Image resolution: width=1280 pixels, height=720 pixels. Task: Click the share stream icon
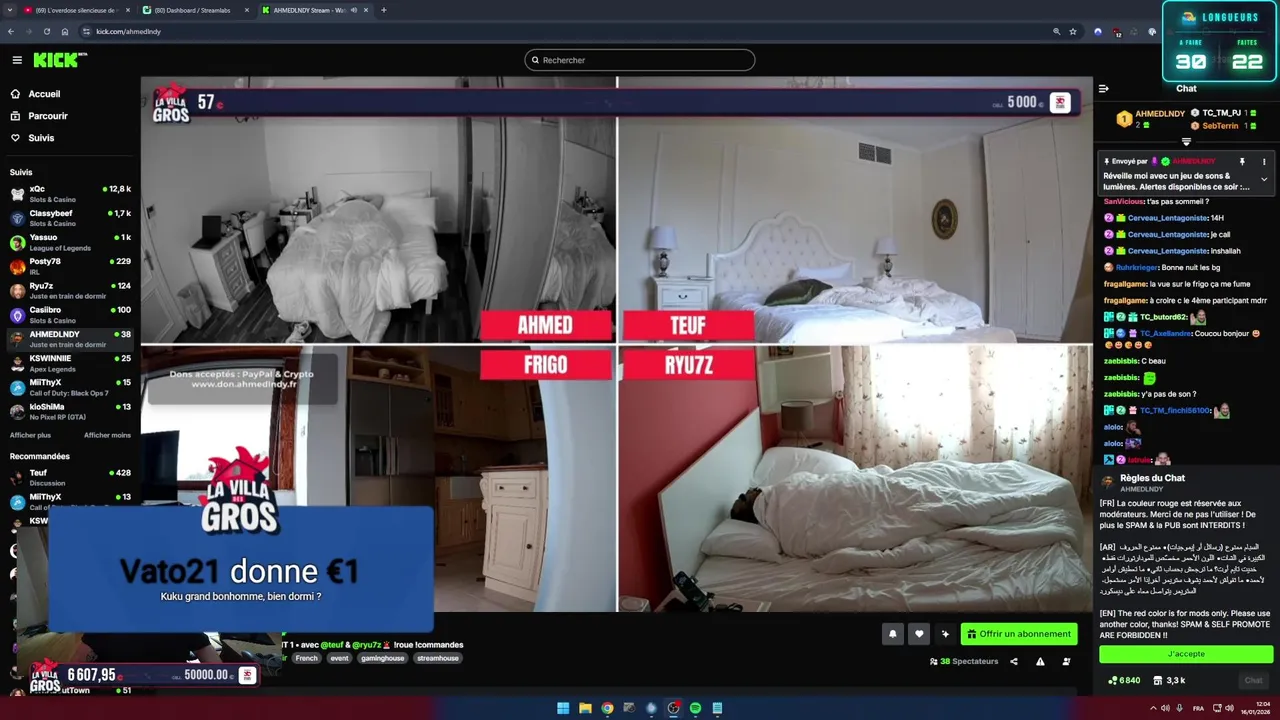tap(1014, 661)
